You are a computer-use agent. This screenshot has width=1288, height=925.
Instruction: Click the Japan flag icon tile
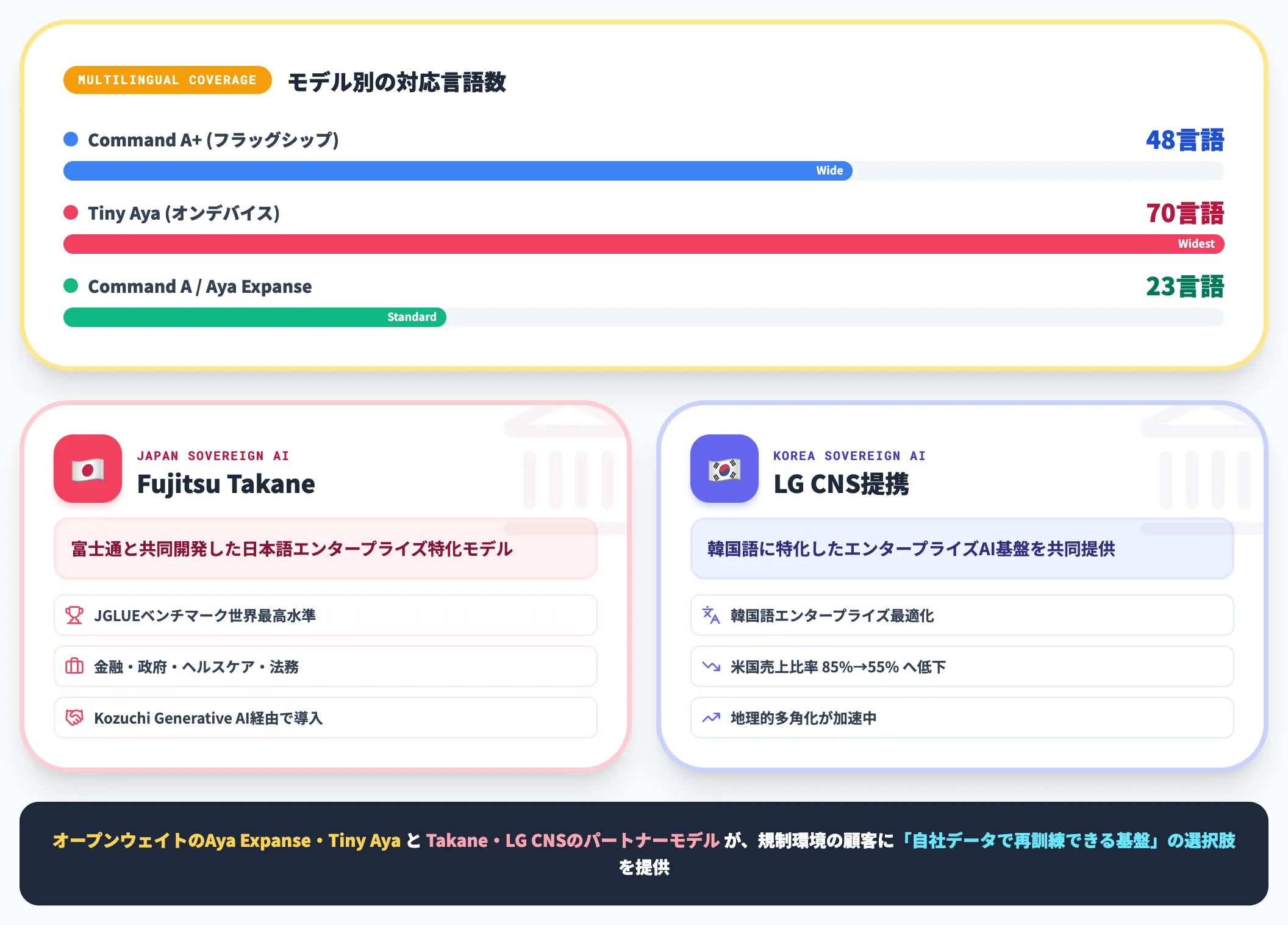[x=88, y=469]
